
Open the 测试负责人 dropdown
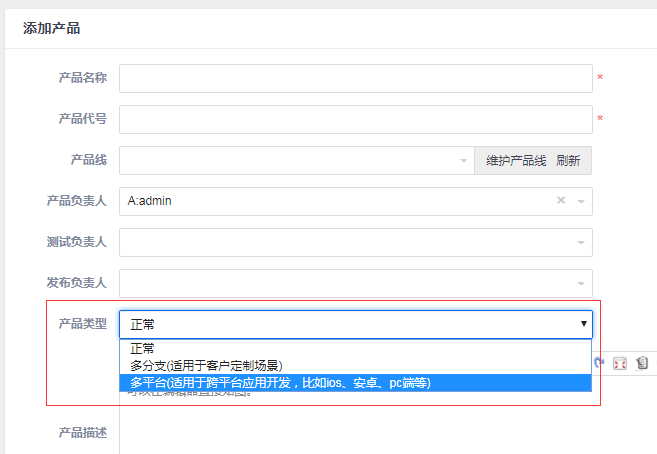pos(356,242)
